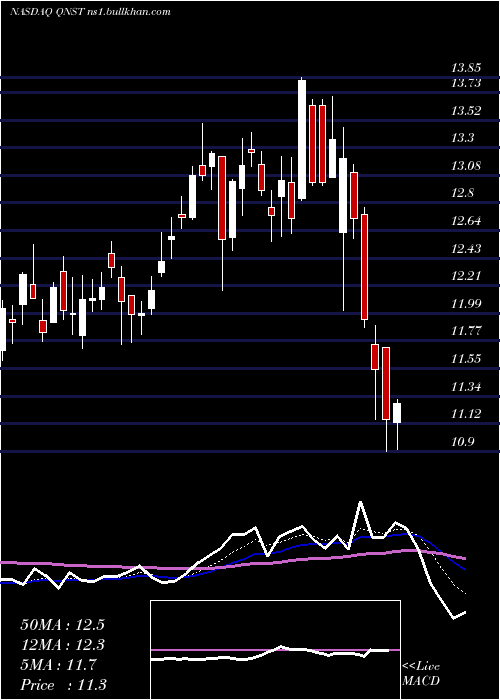The height and width of the screenshot is (700, 500).
Task: Click the last white candlestick on the right
Action: 397,413
